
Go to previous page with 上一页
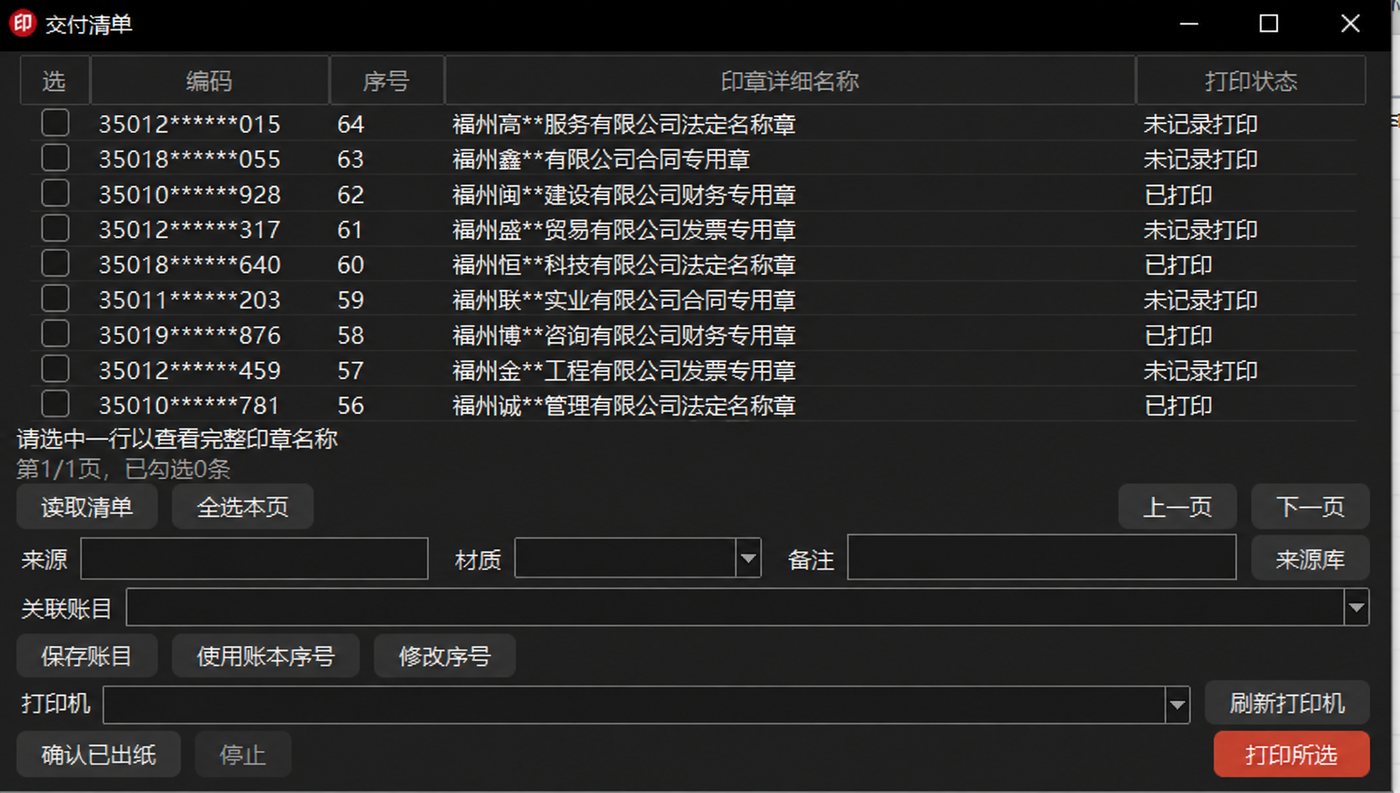pyautogui.click(x=1178, y=507)
